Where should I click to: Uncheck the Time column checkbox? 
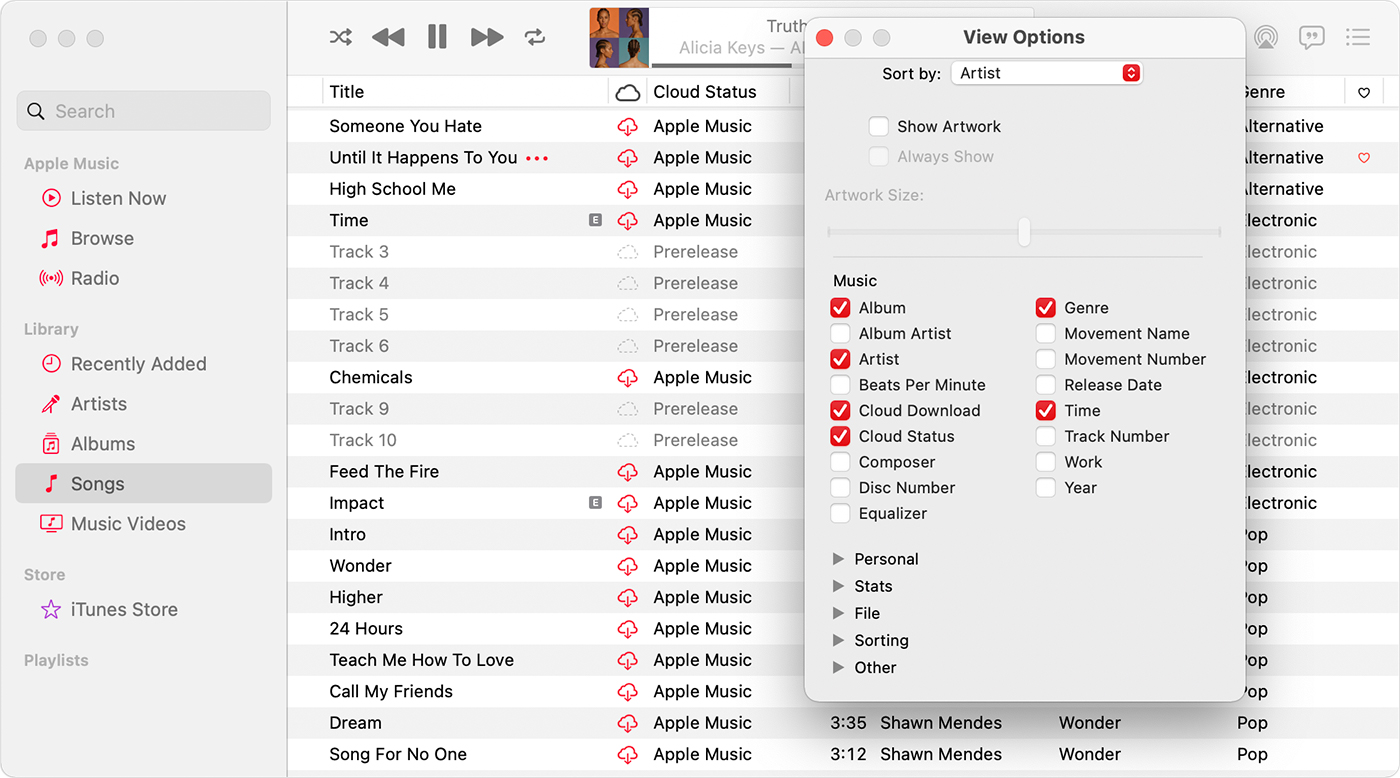click(x=1046, y=411)
